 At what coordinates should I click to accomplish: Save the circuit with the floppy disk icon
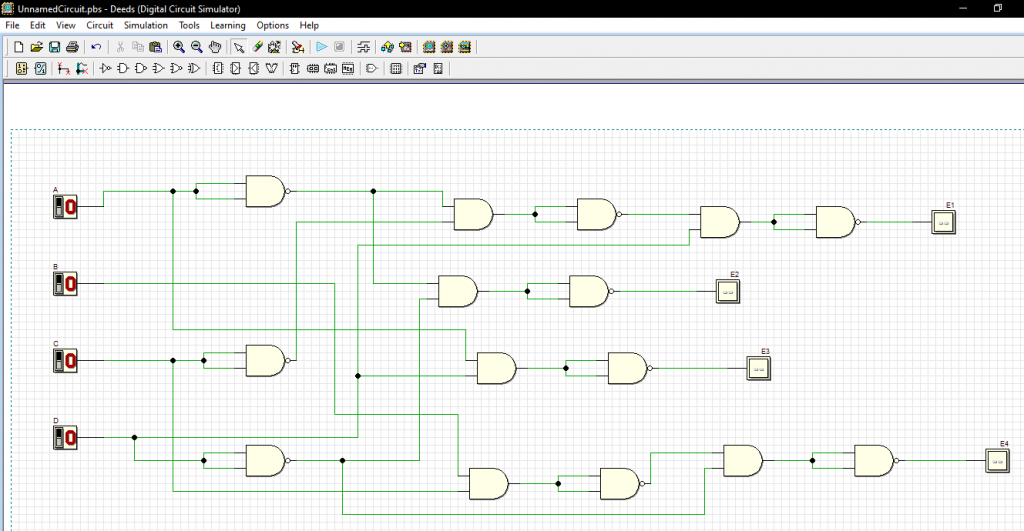tap(54, 47)
